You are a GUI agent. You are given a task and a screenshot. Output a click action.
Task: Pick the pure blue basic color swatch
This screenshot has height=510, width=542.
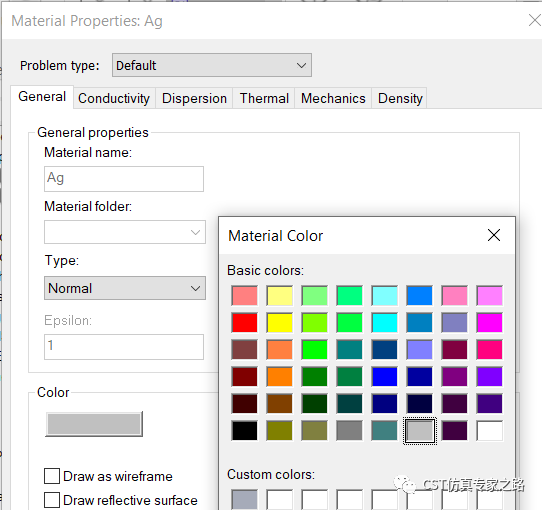[384, 377]
